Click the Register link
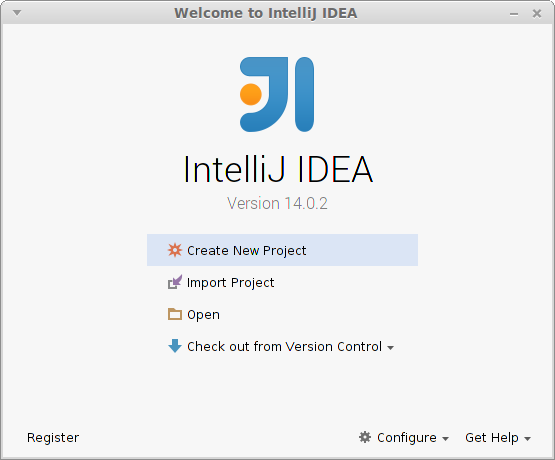Viewport: 555px width, 460px height. click(53, 438)
